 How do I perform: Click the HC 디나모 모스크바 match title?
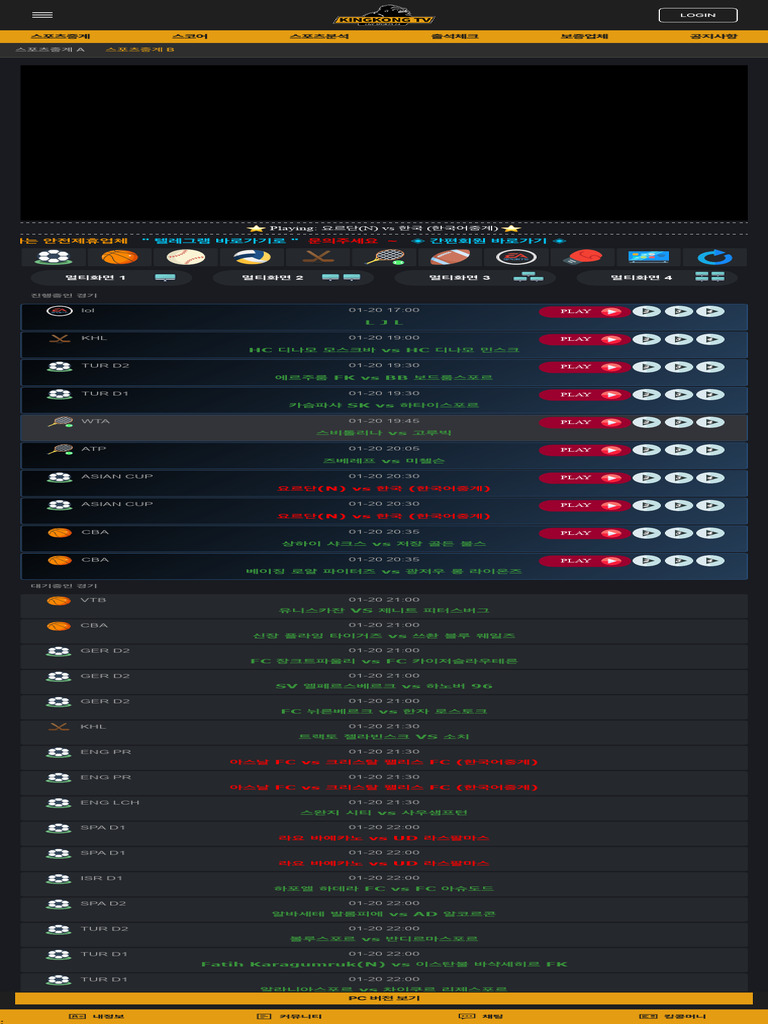[x=384, y=350]
